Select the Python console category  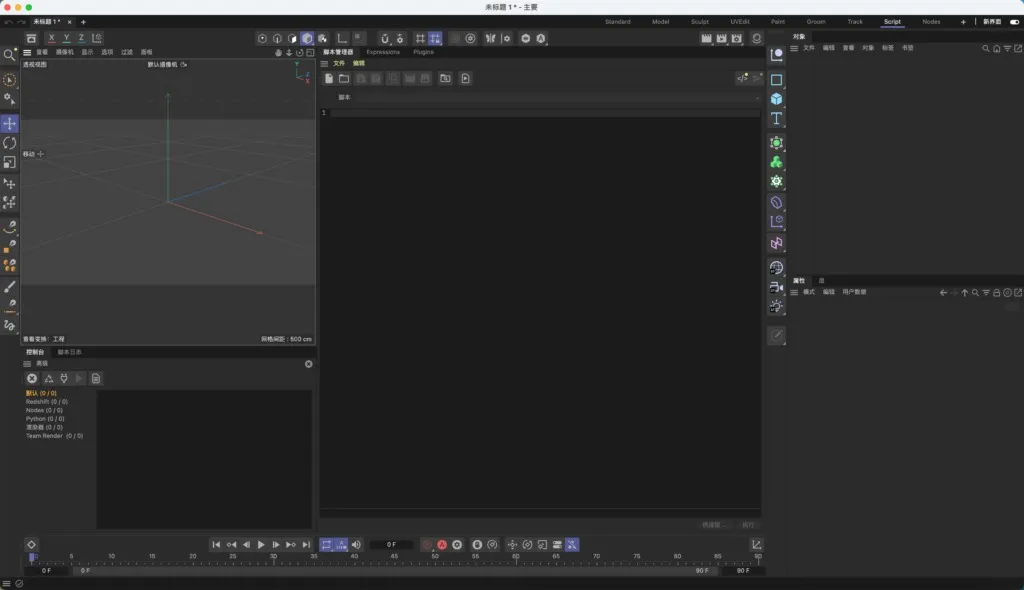tap(44, 418)
